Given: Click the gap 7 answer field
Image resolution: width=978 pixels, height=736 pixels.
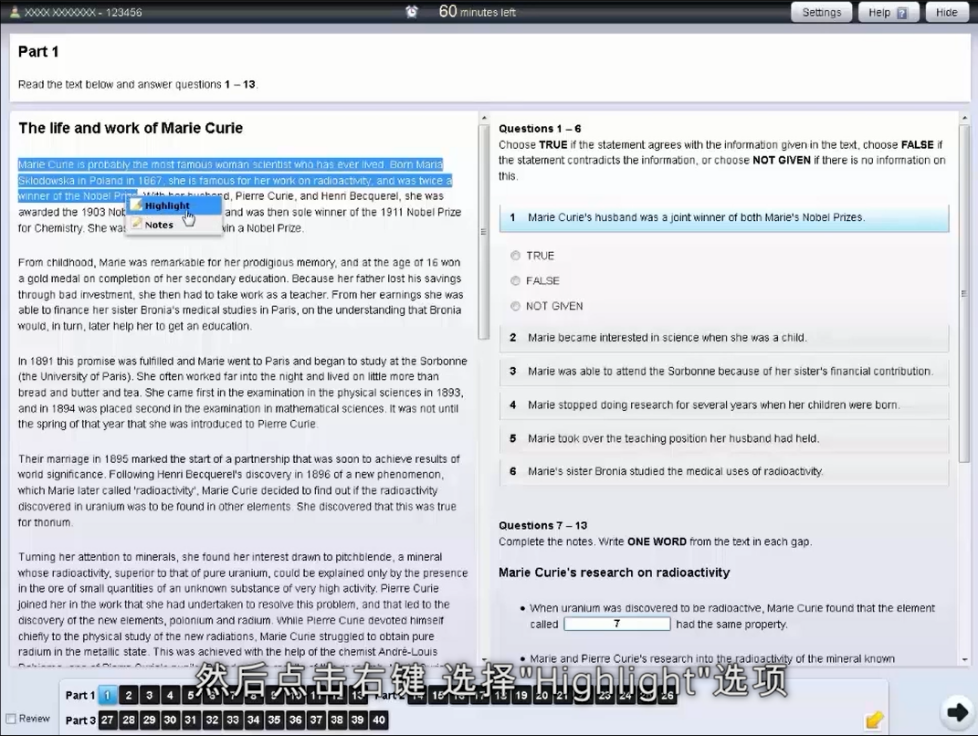Looking at the screenshot, I should [617, 624].
